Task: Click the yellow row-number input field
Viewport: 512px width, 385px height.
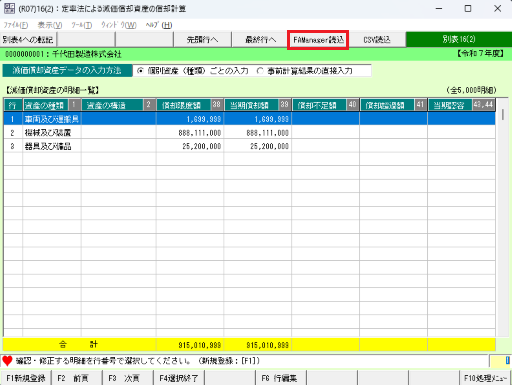Action: point(500,361)
